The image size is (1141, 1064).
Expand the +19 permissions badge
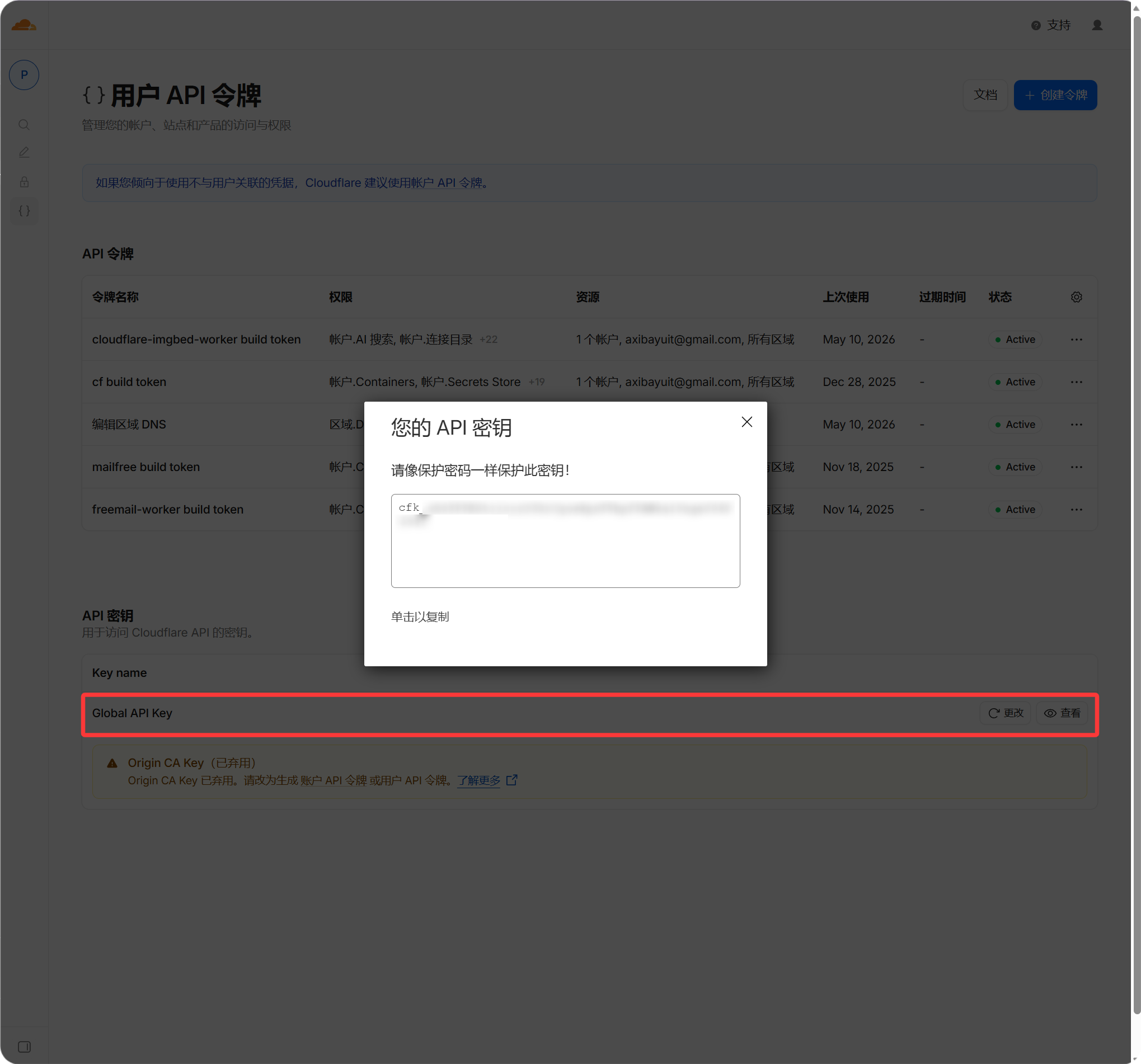[536, 382]
